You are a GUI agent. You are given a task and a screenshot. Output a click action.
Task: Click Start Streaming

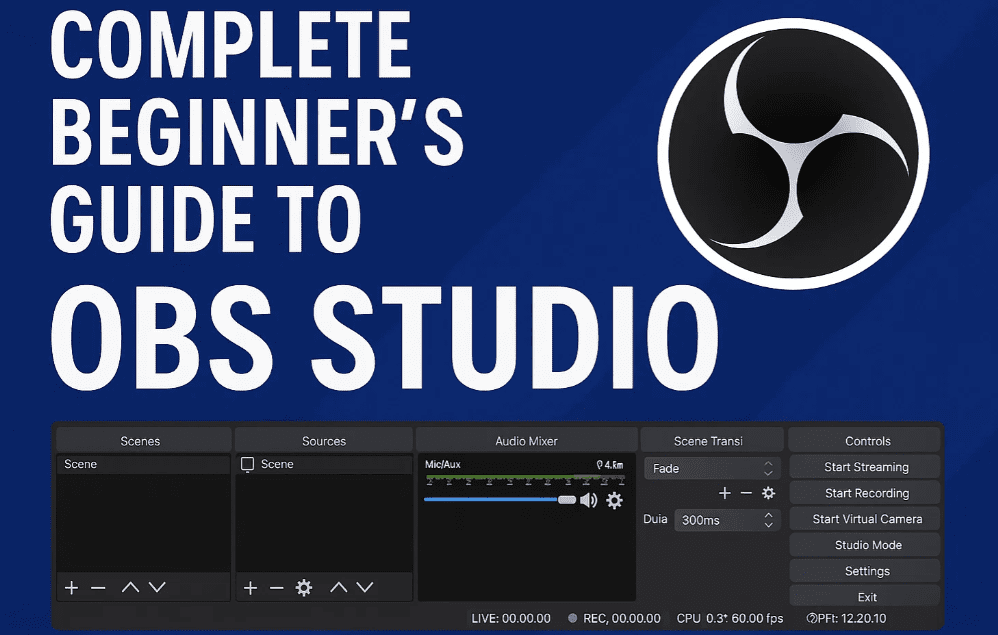click(x=866, y=467)
